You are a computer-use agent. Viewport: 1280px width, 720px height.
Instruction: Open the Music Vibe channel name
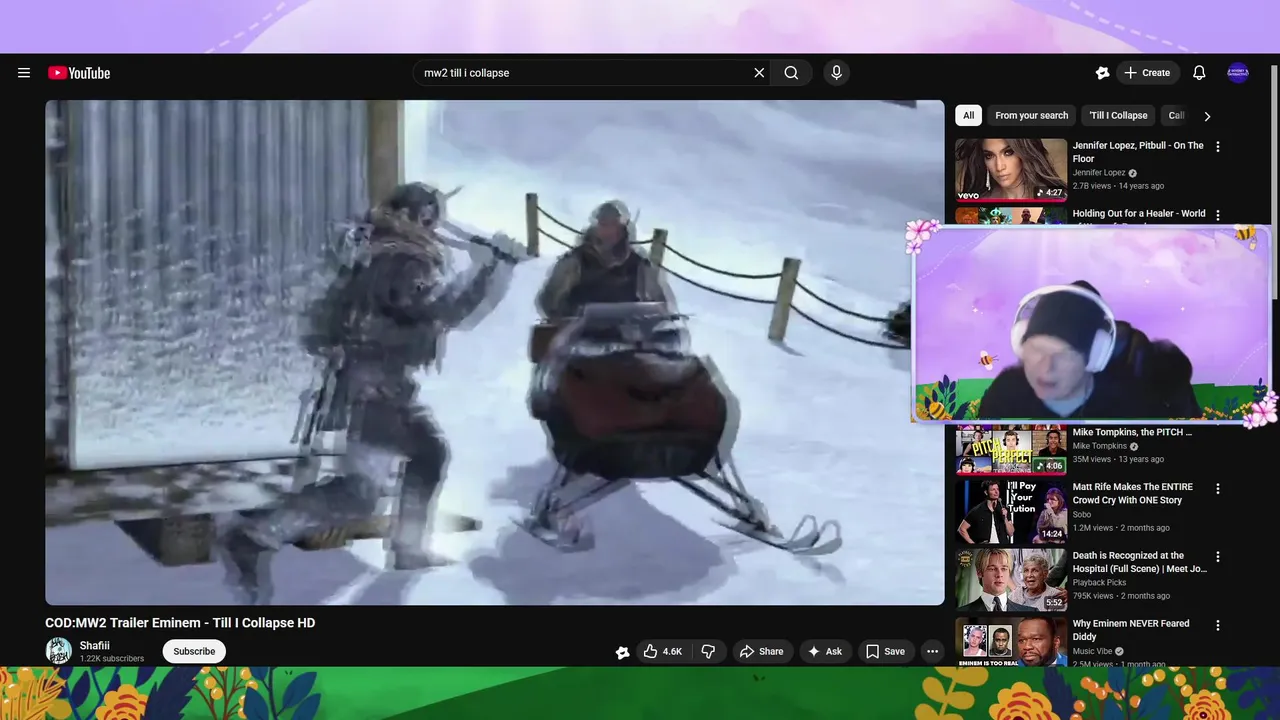1093,651
